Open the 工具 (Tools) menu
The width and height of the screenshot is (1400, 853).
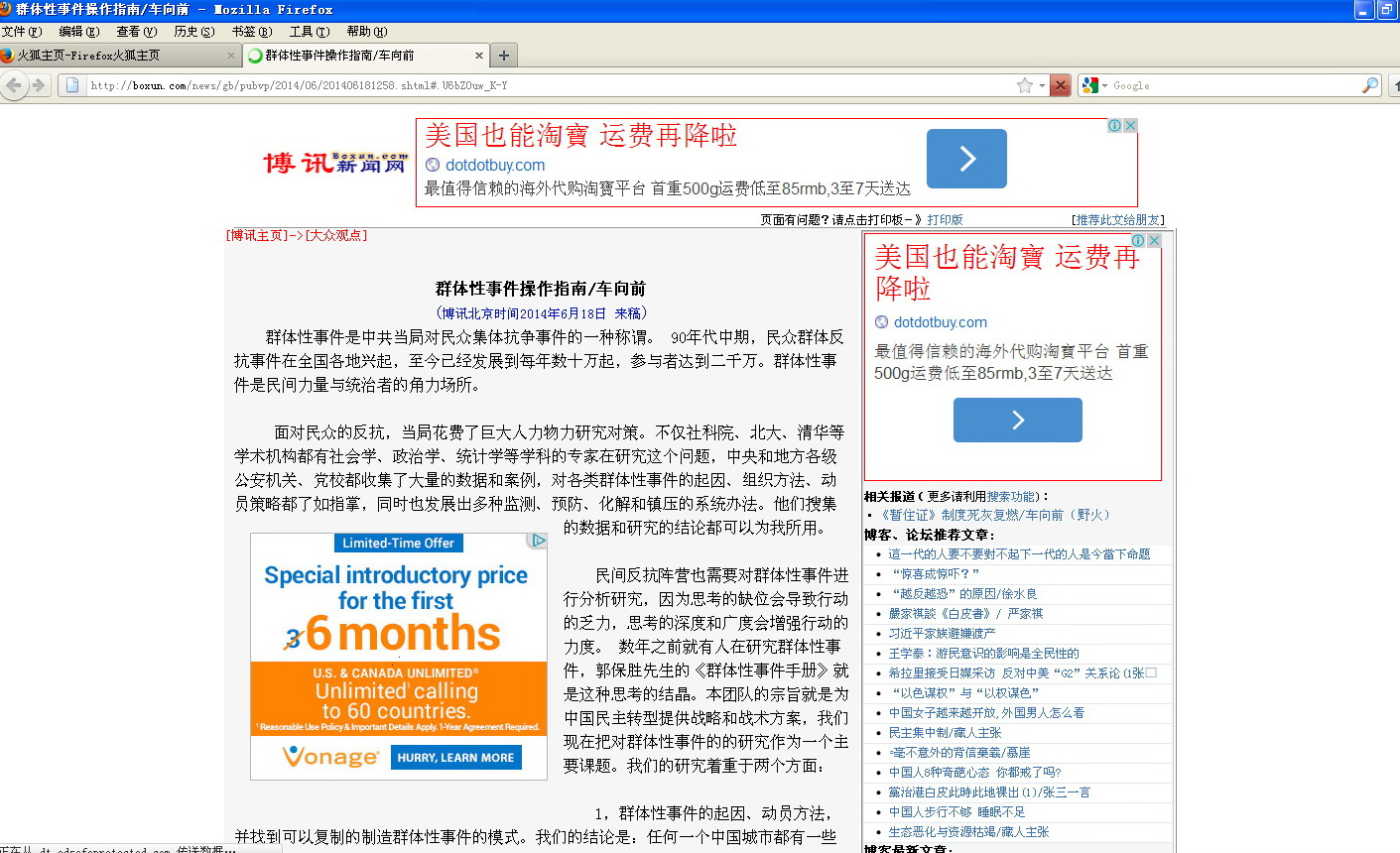(309, 32)
